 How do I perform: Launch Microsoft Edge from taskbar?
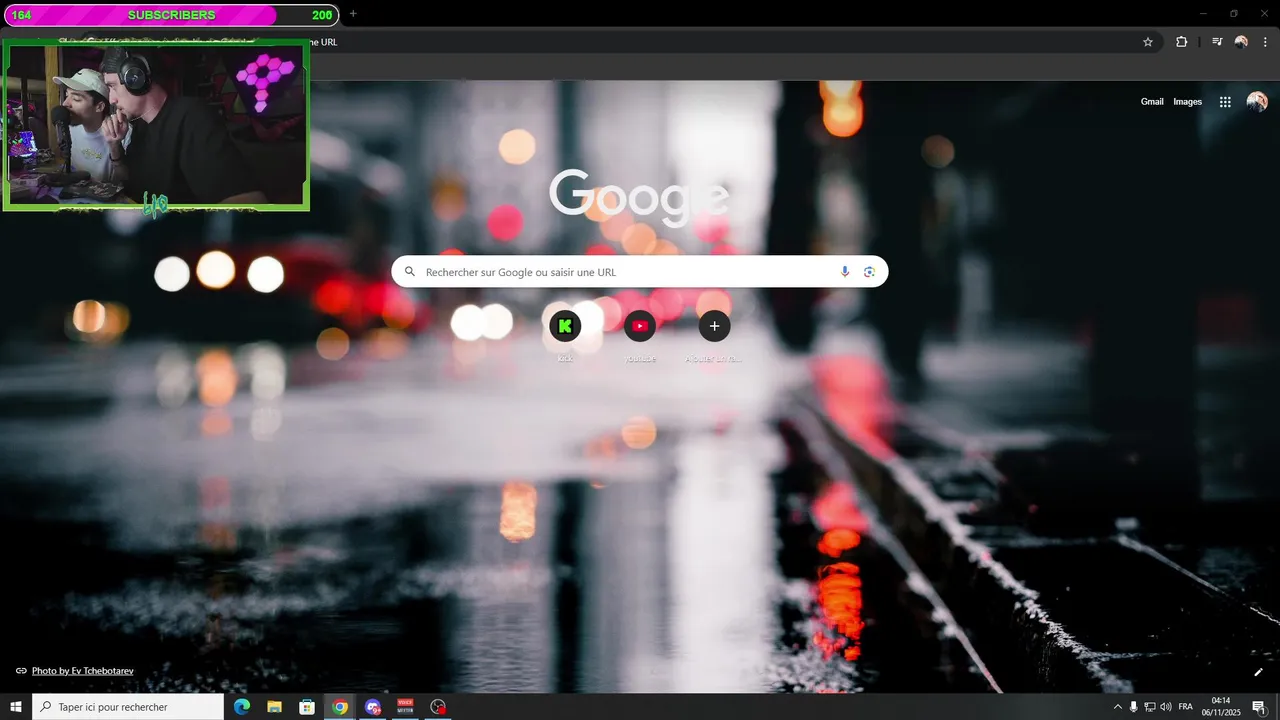click(241, 707)
